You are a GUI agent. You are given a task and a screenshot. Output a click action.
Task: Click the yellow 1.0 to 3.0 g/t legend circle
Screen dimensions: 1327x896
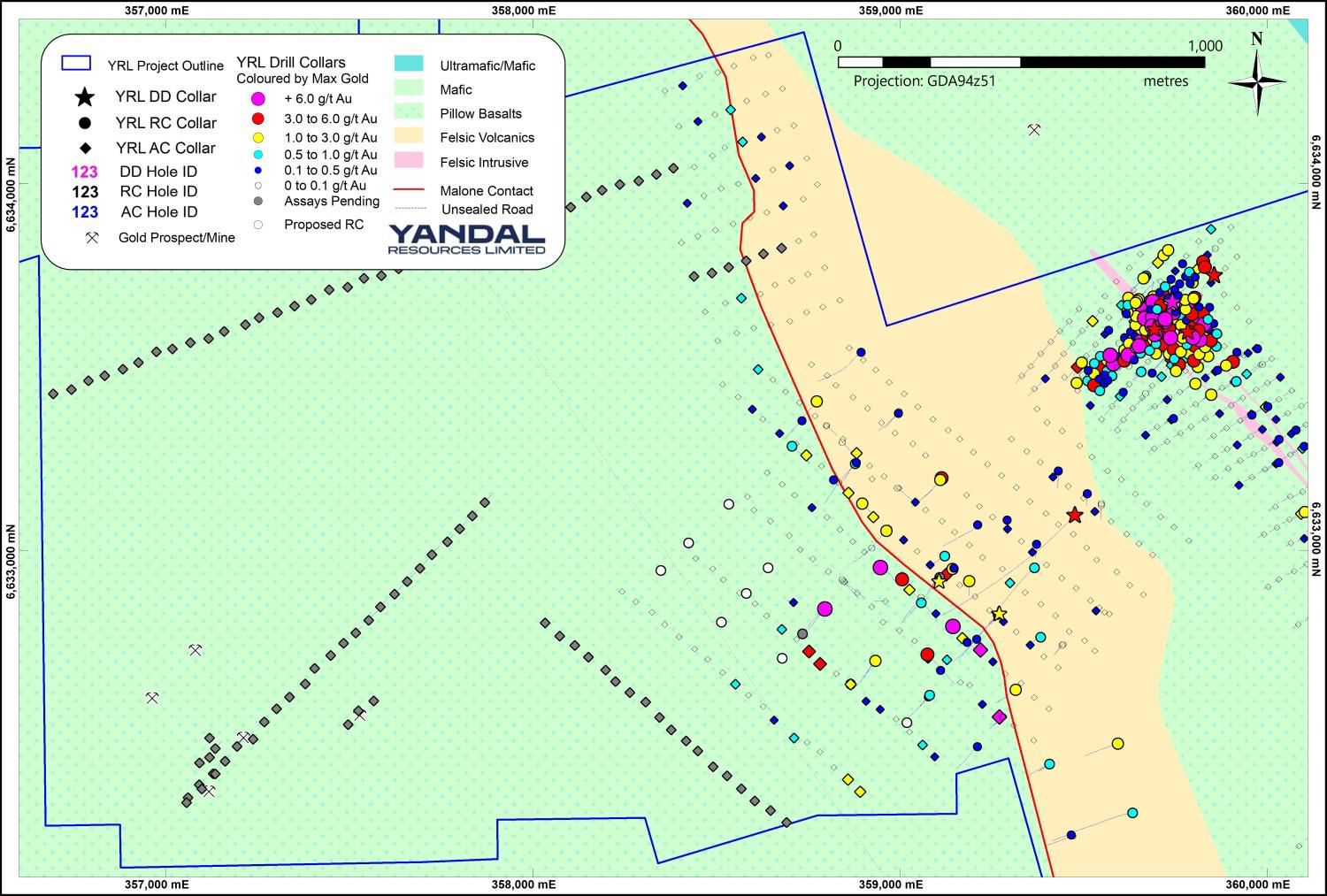(258, 138)
